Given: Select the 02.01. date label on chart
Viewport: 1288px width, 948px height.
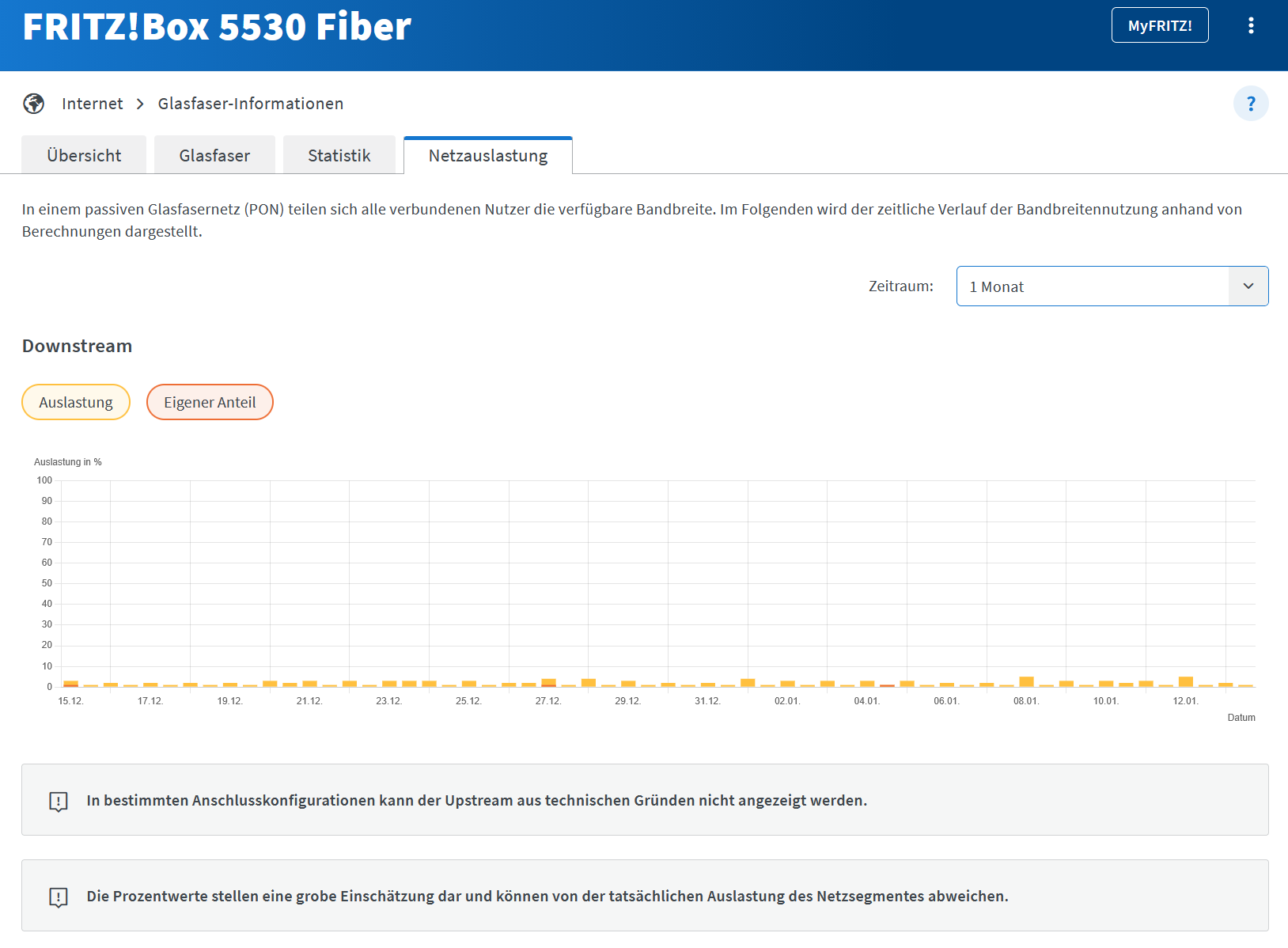Looking at the screenshot, I should point(787,701).
